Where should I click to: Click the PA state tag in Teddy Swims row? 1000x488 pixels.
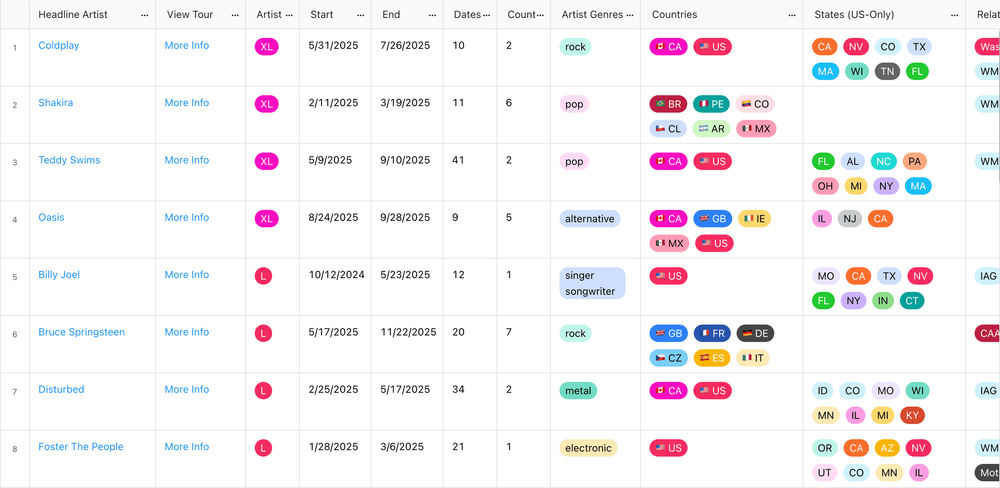coord(915,161)
